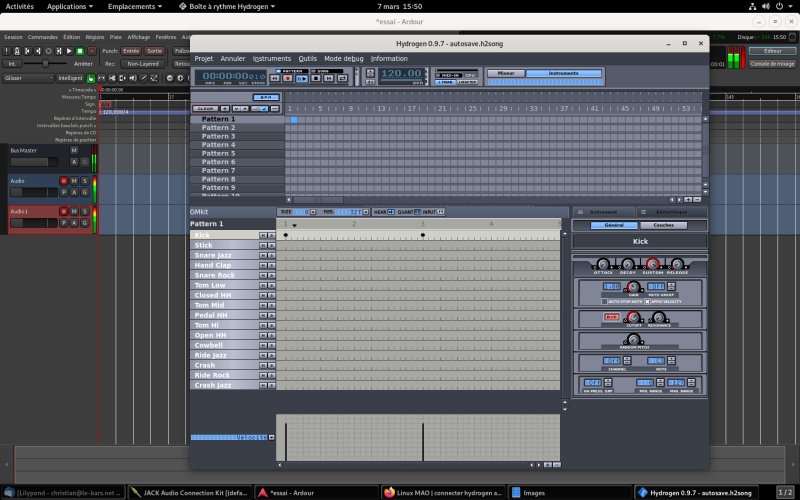
Task: Select Pattern 2 in the pattern list
Action: coord(237,128)
